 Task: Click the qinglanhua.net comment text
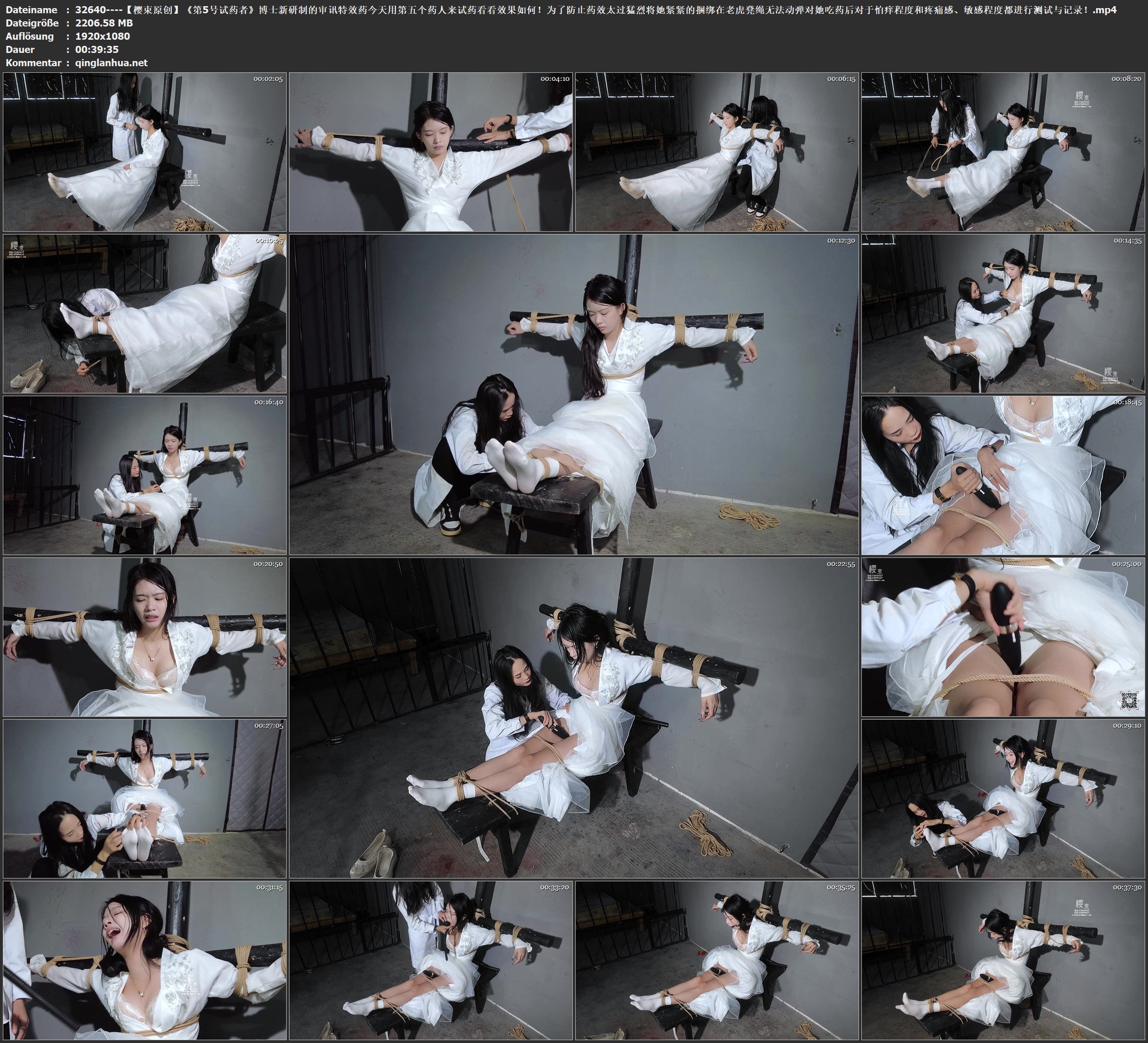111,62
